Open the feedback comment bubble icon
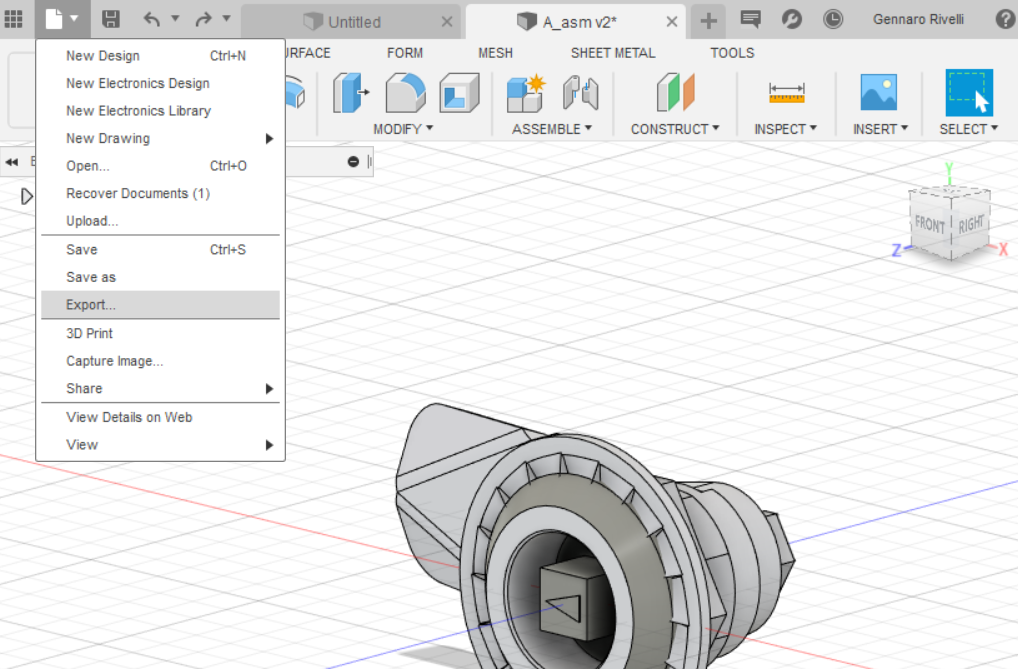 point(750,19)
